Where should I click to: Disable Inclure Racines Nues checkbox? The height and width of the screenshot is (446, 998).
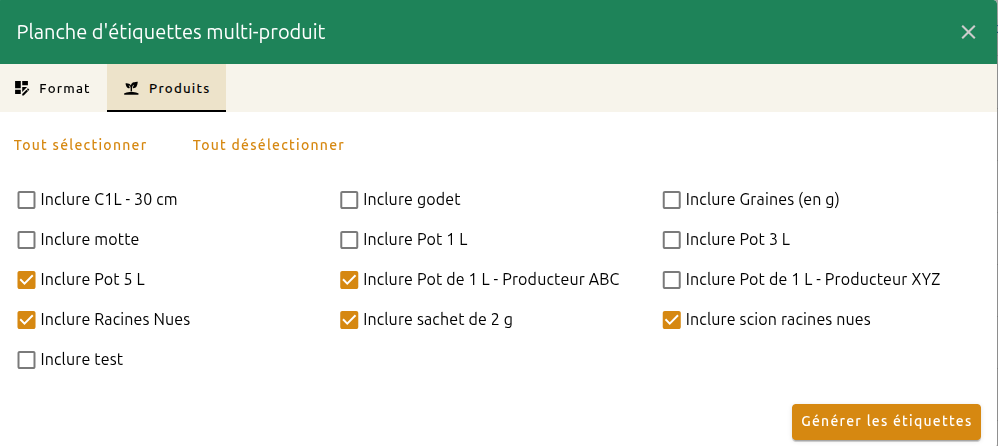pyautogui.click(x=26, y=320)
